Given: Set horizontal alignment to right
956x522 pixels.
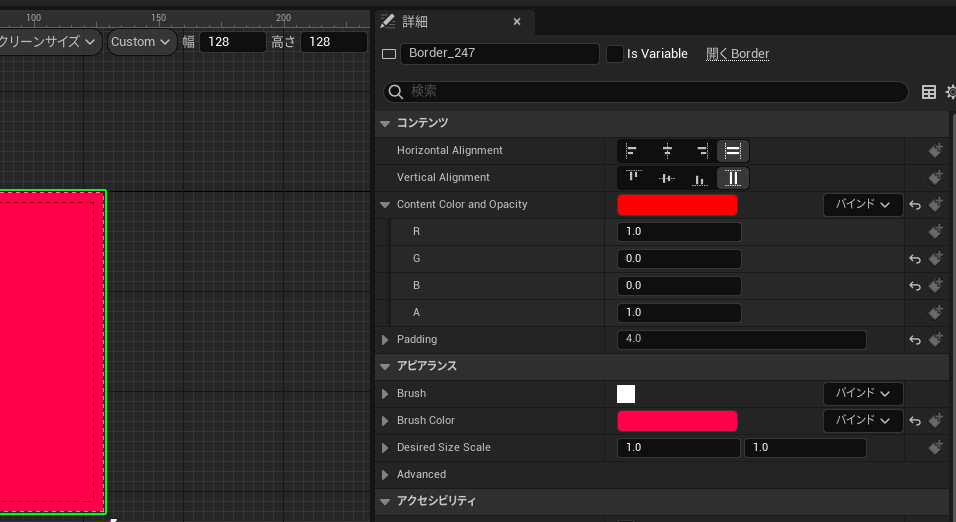Looking at the screenshot, I should coord(702,151).
